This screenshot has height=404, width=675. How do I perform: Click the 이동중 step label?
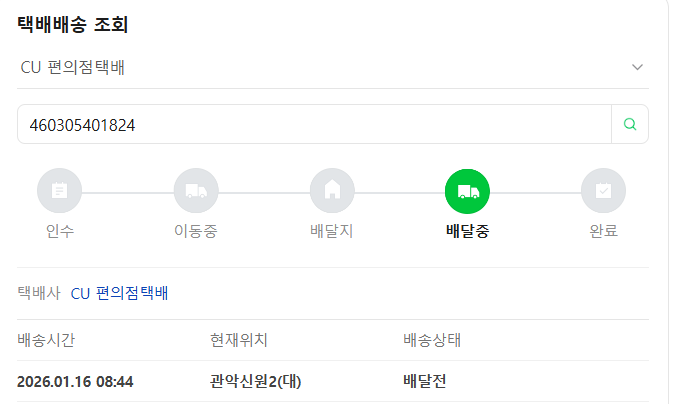coord(196,231)
